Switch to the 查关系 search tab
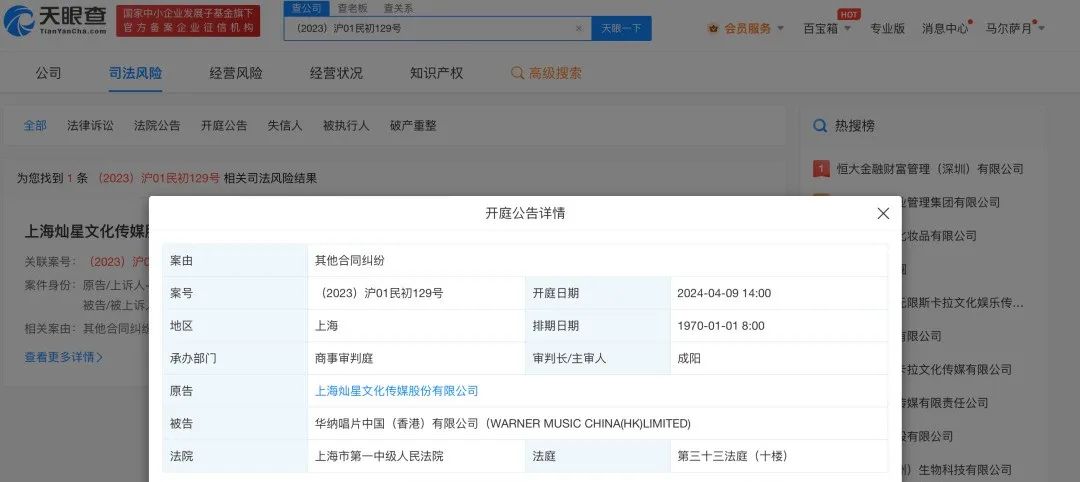The image size is (1080, 482). pos(398,8)
